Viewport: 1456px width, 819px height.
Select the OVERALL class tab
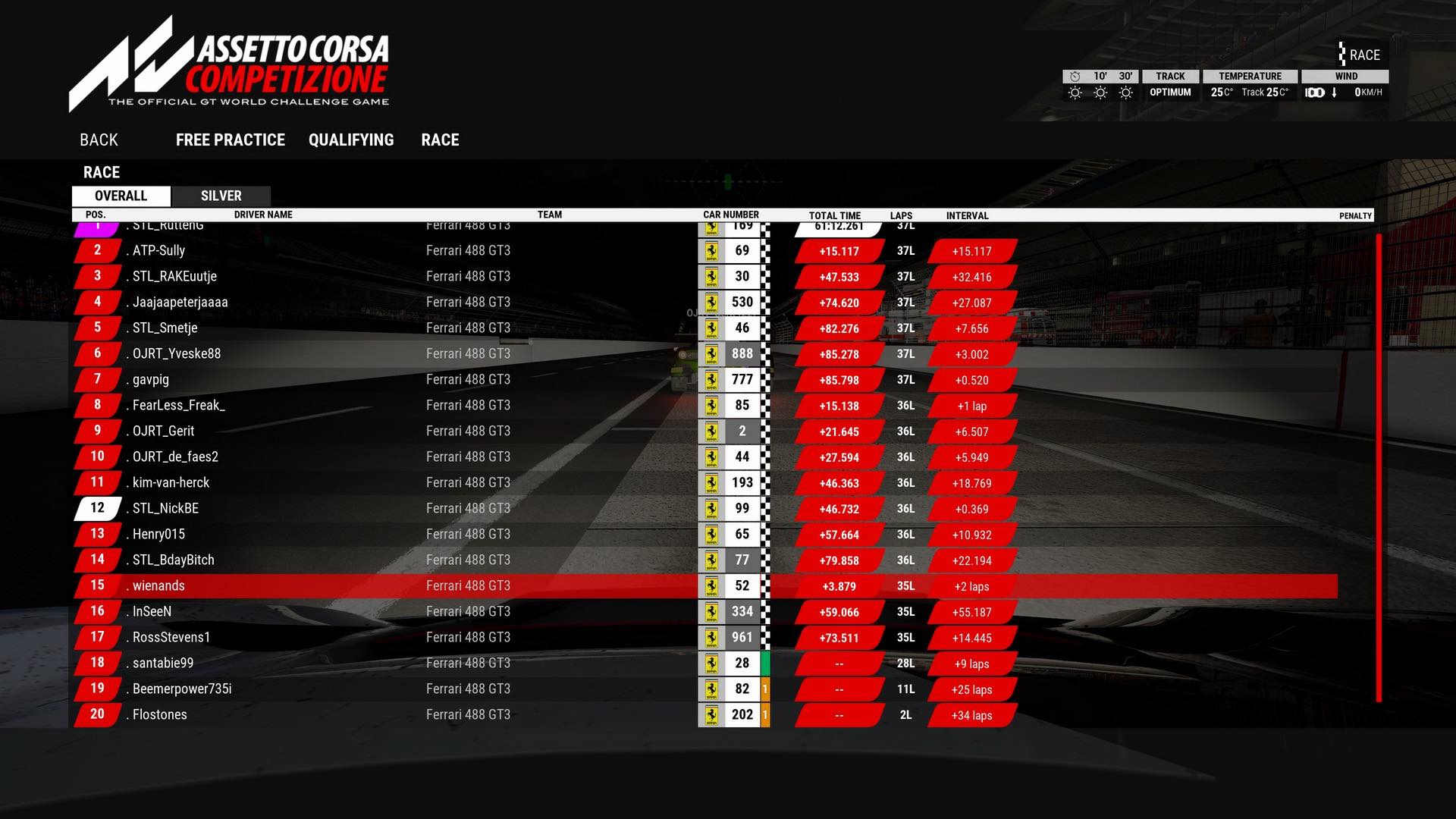tap(121, 196)
